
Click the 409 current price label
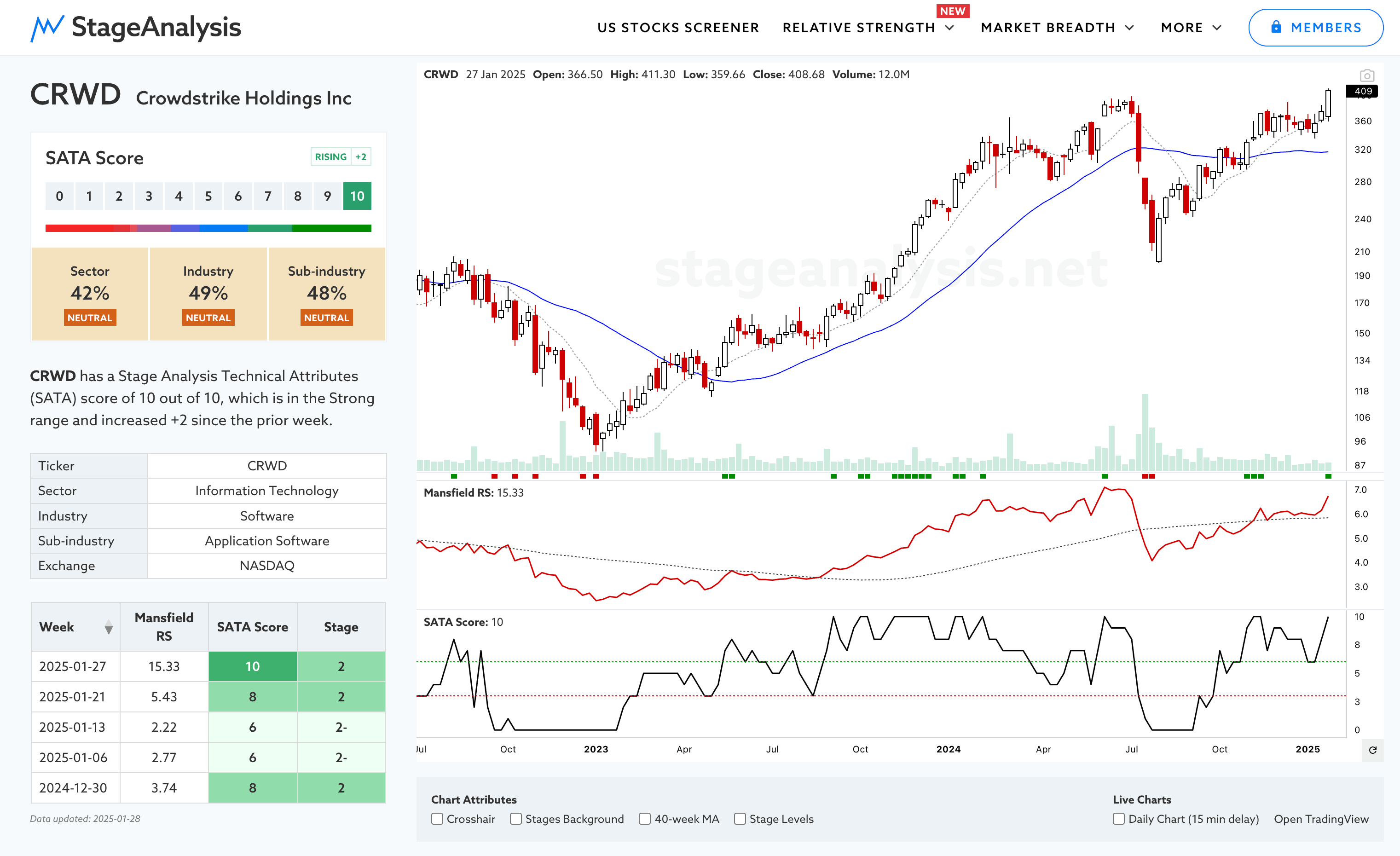point(1363,92)
